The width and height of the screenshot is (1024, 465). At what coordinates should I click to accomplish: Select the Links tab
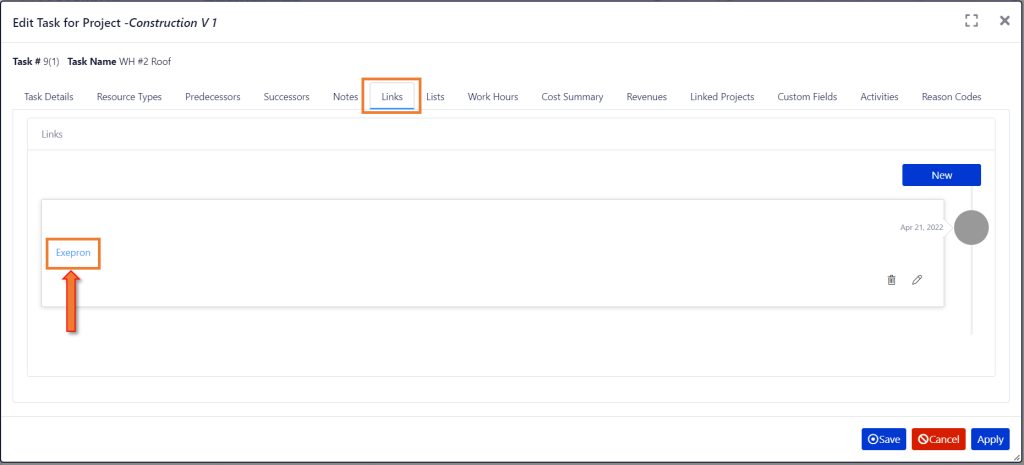[392, 97]
